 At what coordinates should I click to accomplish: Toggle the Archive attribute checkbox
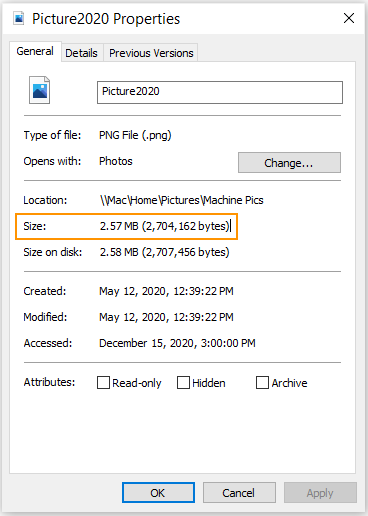pos(262,383)
